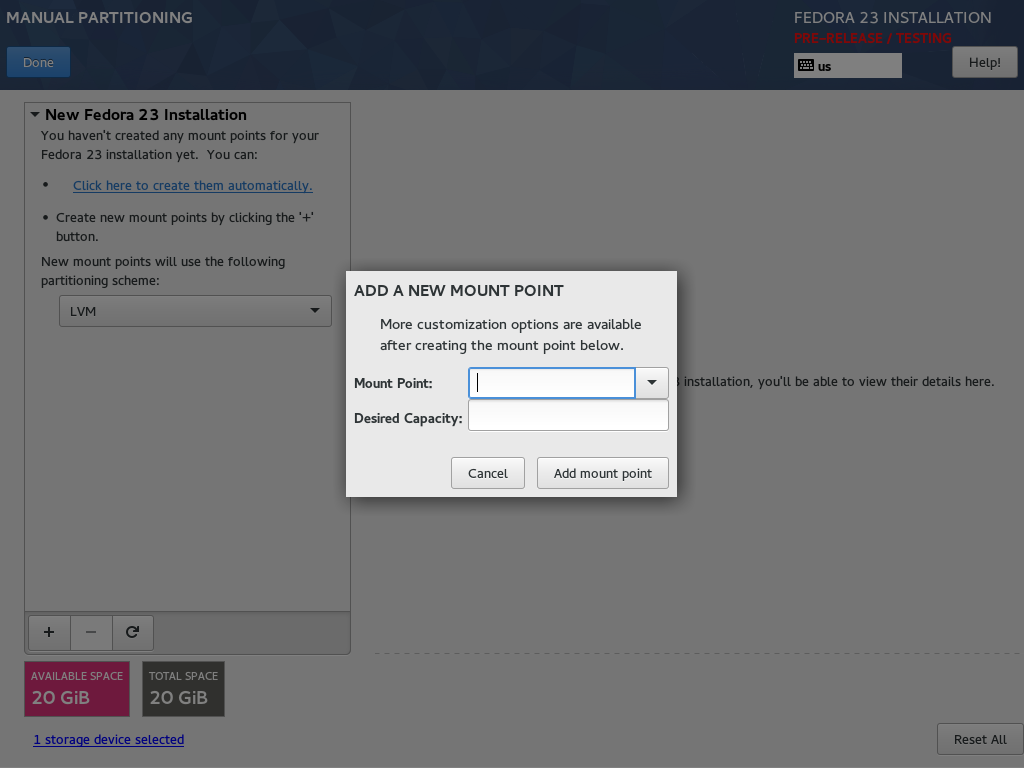The height and width of the screenshot is (768, 1024).
Task: Click the Mount Point: label
Action: 393,383
